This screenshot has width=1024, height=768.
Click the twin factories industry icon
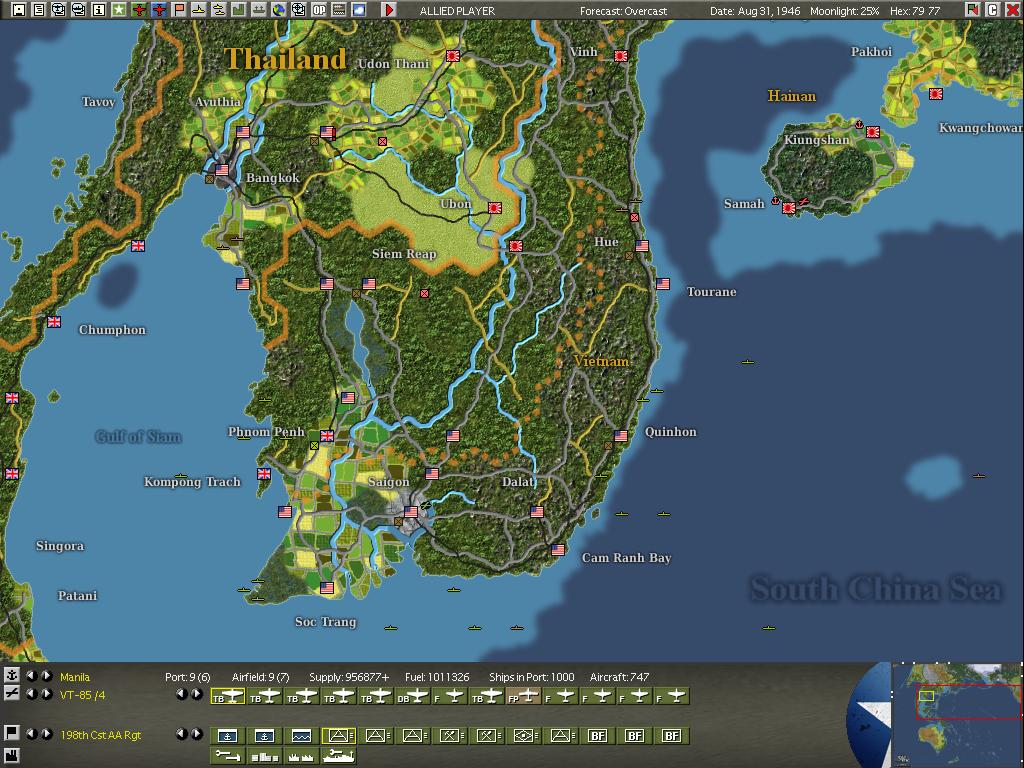[301, 756]
